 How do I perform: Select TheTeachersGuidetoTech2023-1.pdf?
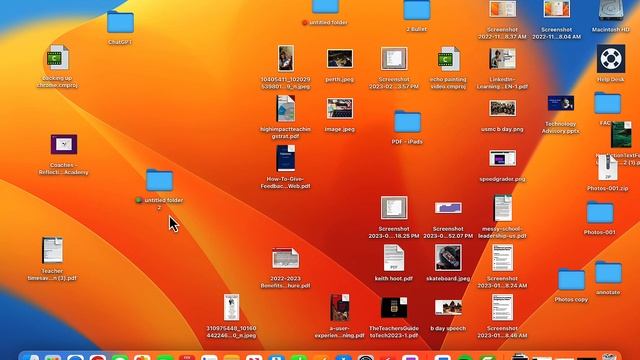(x=394, y=308)
